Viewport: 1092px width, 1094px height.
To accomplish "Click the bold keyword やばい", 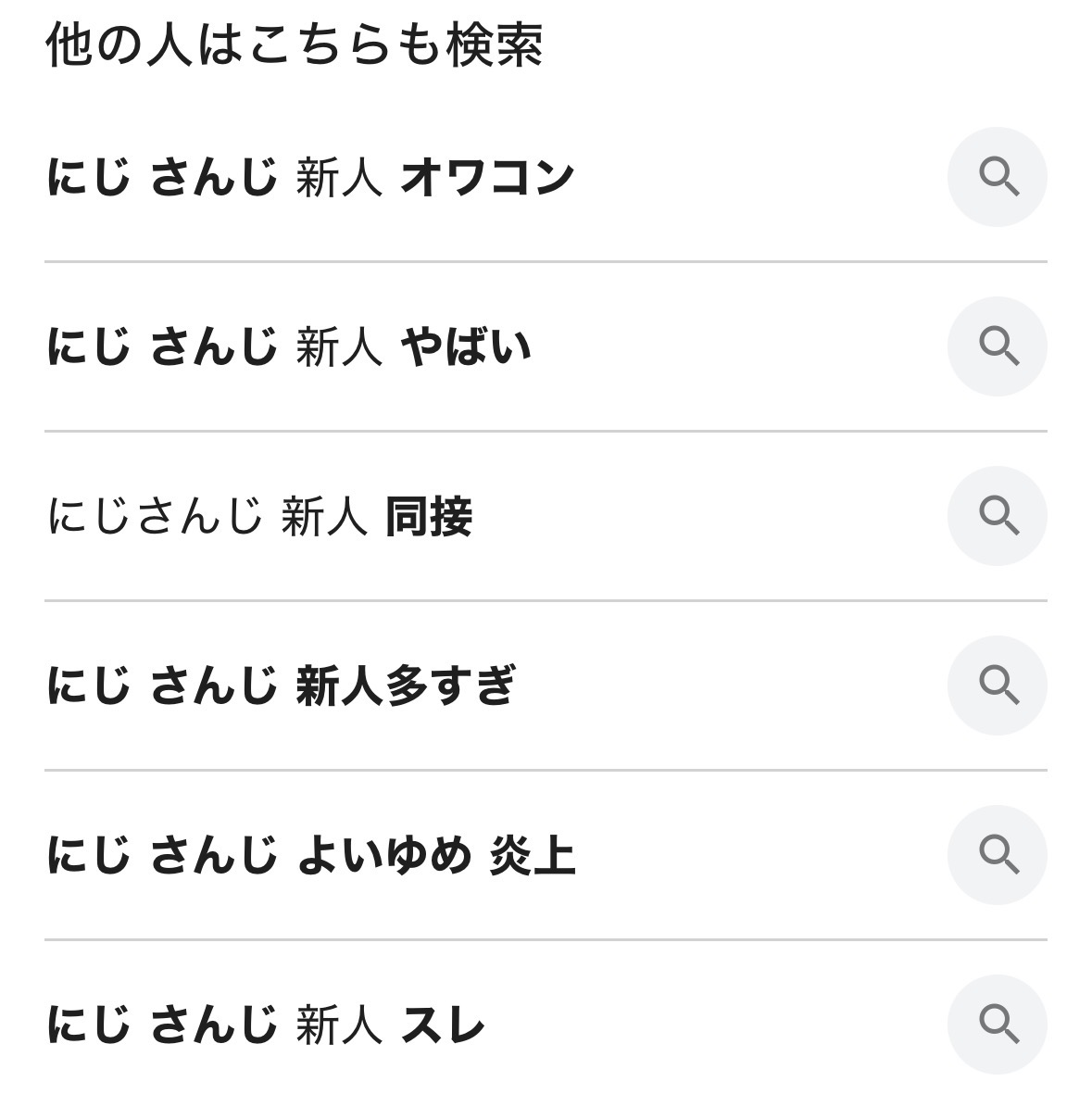I will click(x=465, y=346).
